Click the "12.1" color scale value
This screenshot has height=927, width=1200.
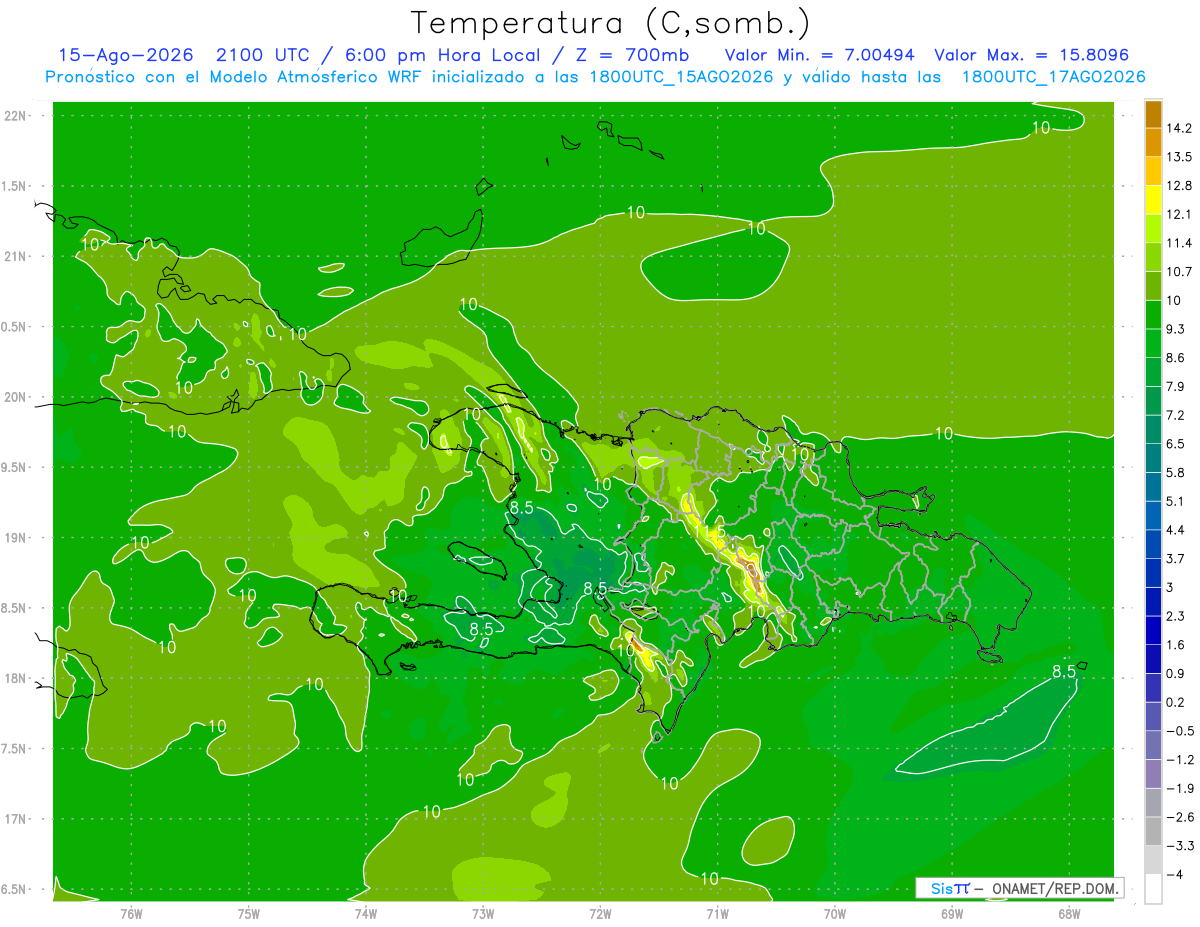point(1180,214)
